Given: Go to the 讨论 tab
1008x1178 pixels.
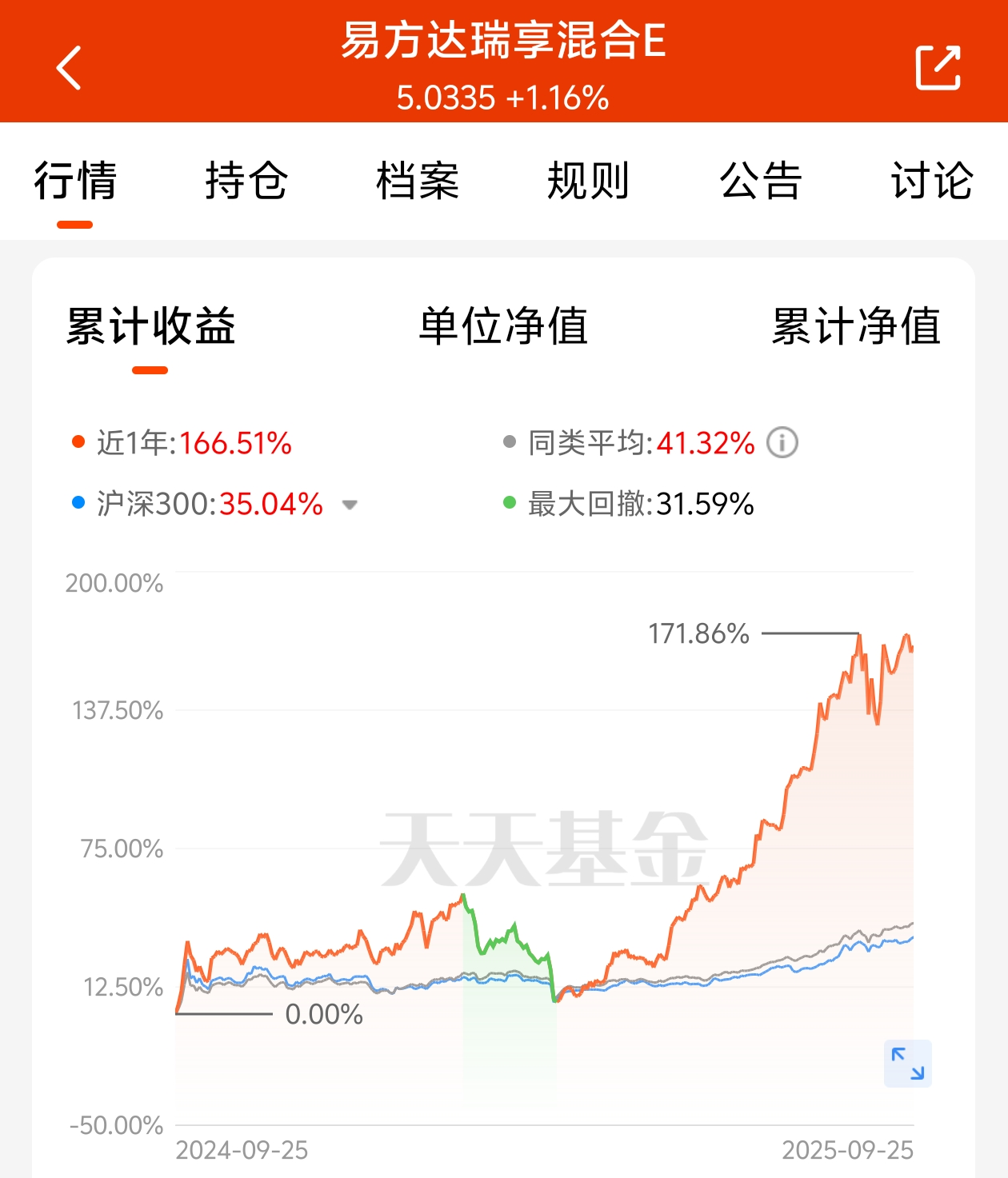Looking at the screenshot, I should point(932,180).
